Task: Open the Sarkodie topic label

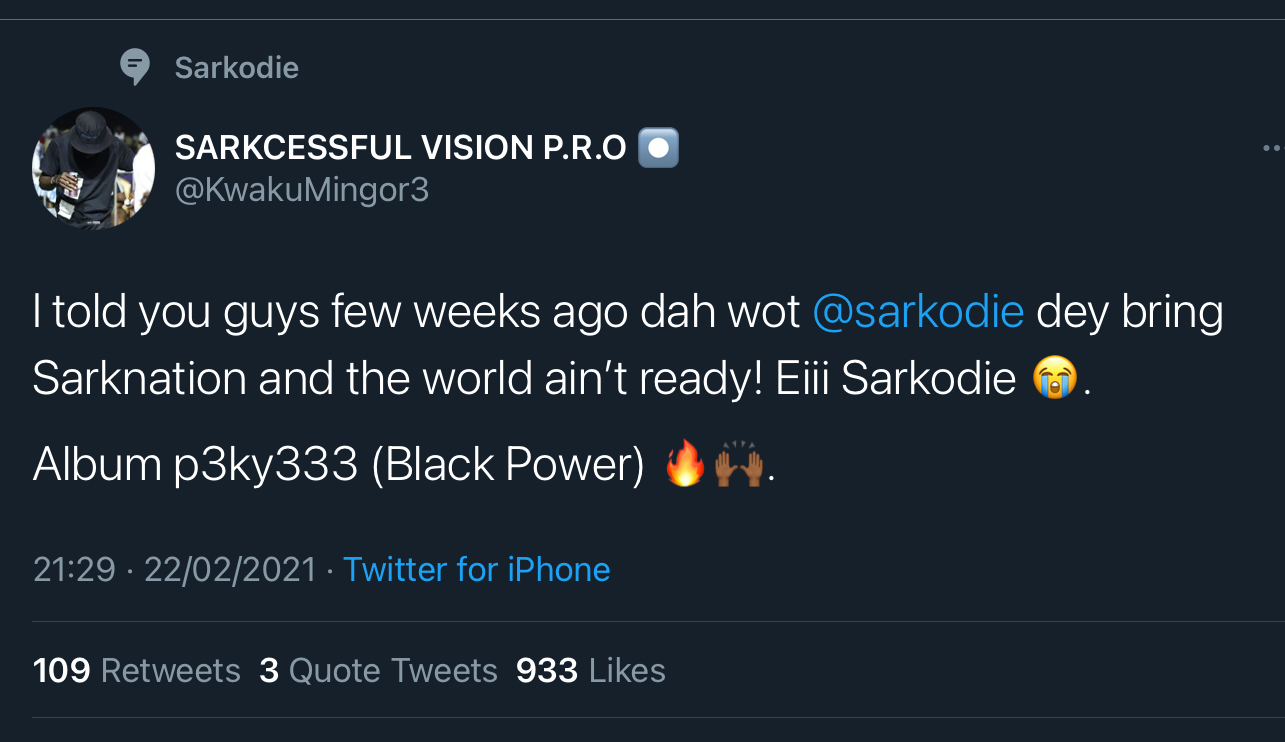Action: (236, 68)
